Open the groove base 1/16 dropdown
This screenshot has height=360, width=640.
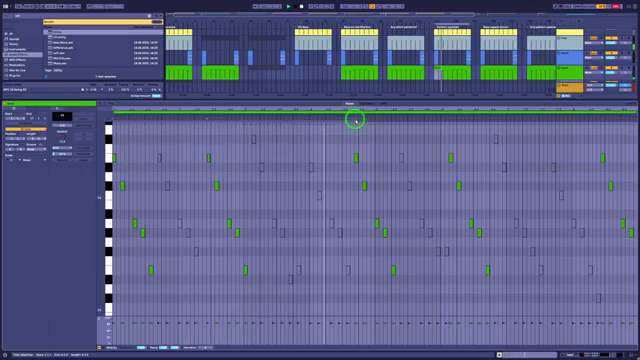coord(95,89)
